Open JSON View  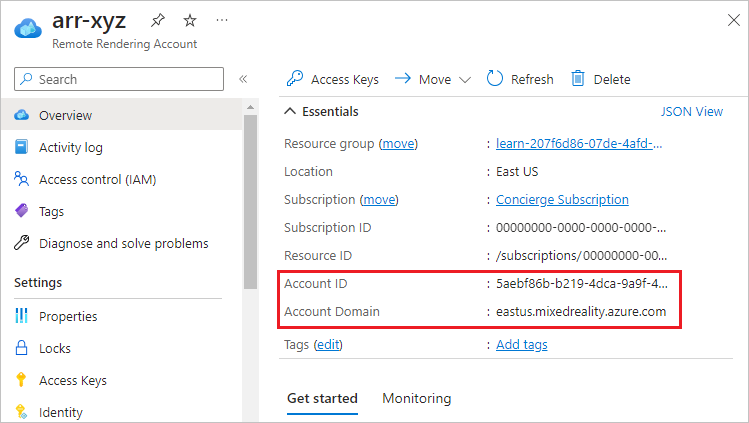point(692,112)
